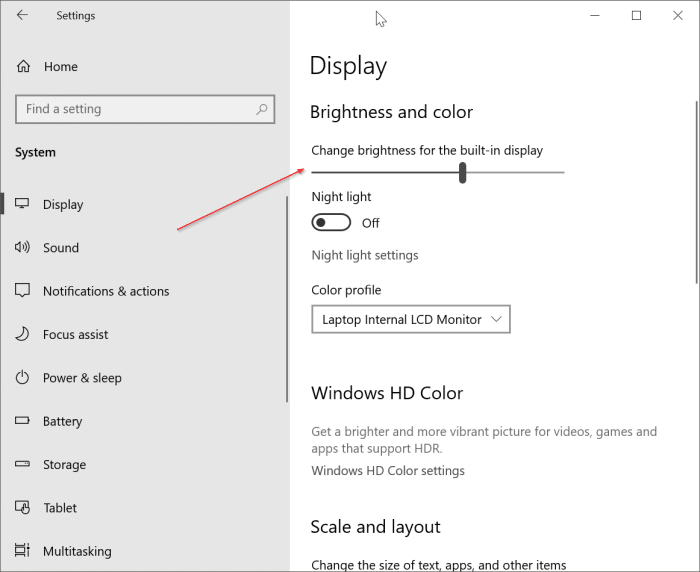Click the Power & sleep power icon

pos(22,377)
